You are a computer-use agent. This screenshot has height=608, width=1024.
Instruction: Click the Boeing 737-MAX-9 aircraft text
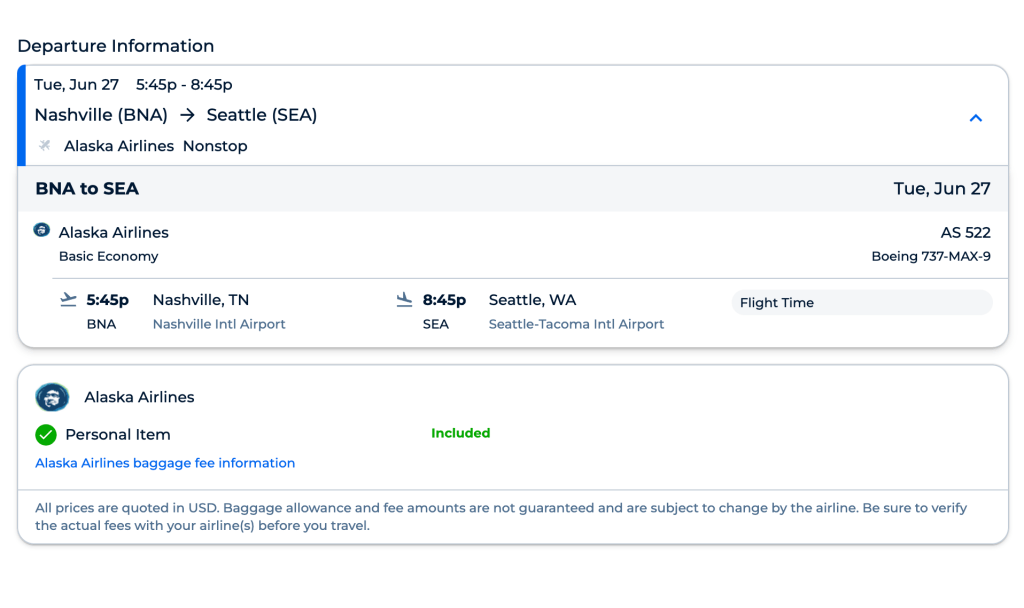coord(931,256)
